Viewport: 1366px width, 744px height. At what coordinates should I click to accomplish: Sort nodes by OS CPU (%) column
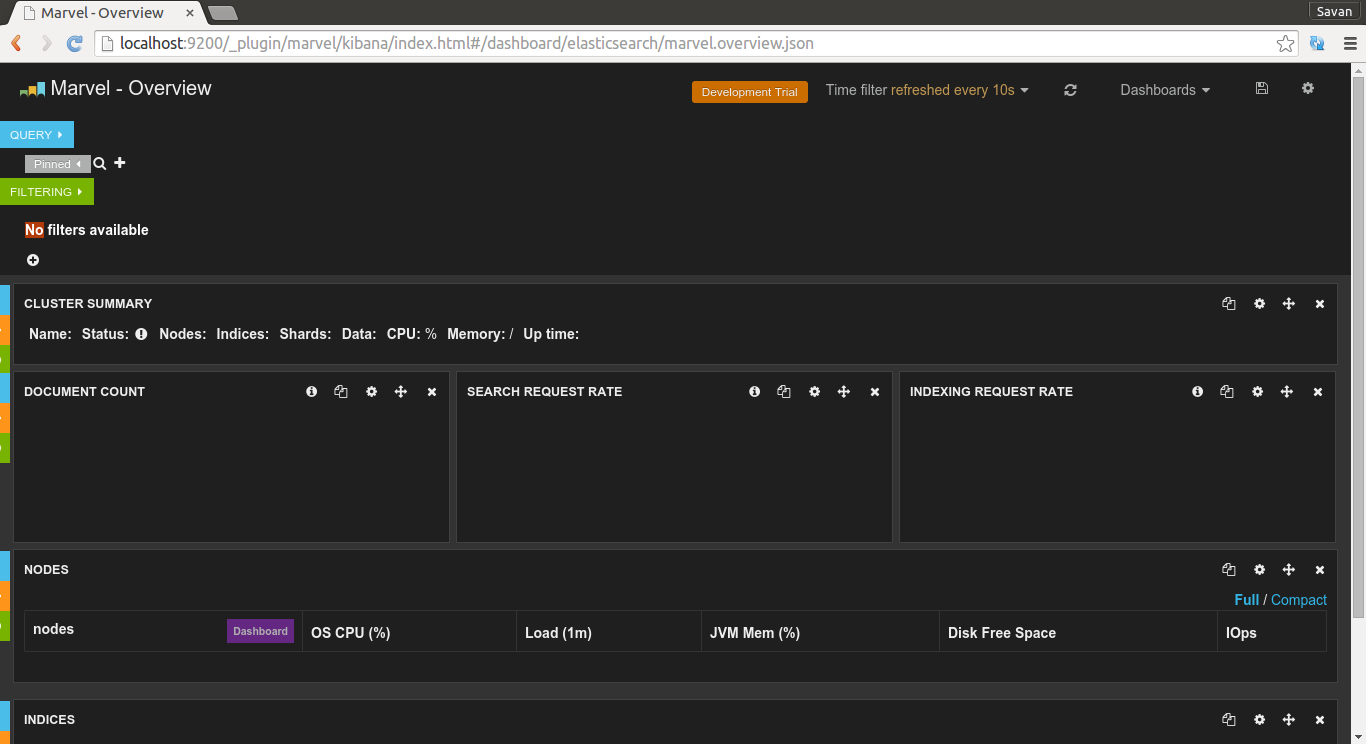pyautogui.click(x=350, y=633)
